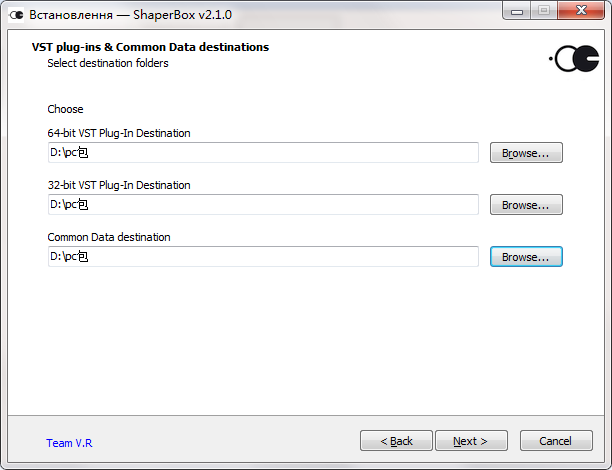Close the installer window with X

tap(581, 11)
